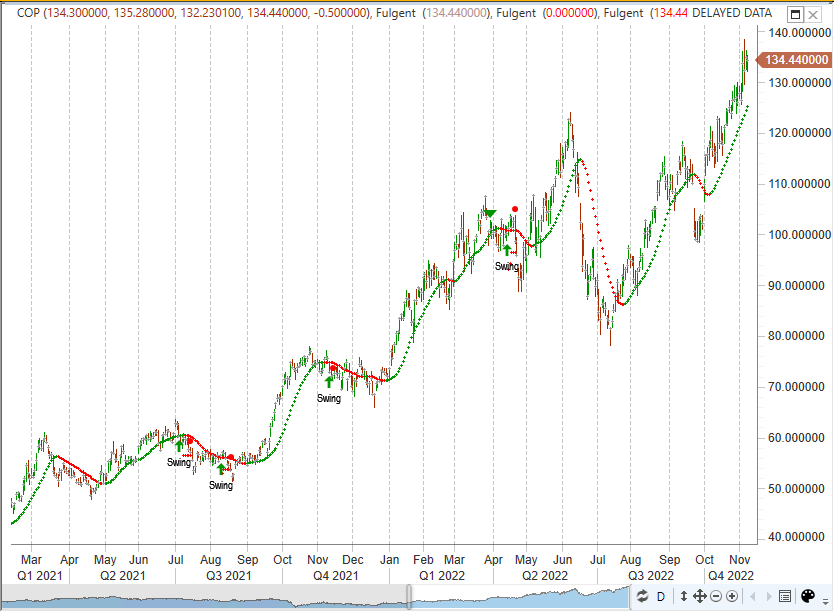834x612 pixels.
Task: Click the 140.000000 price axis label
Action: coord(799,33)
